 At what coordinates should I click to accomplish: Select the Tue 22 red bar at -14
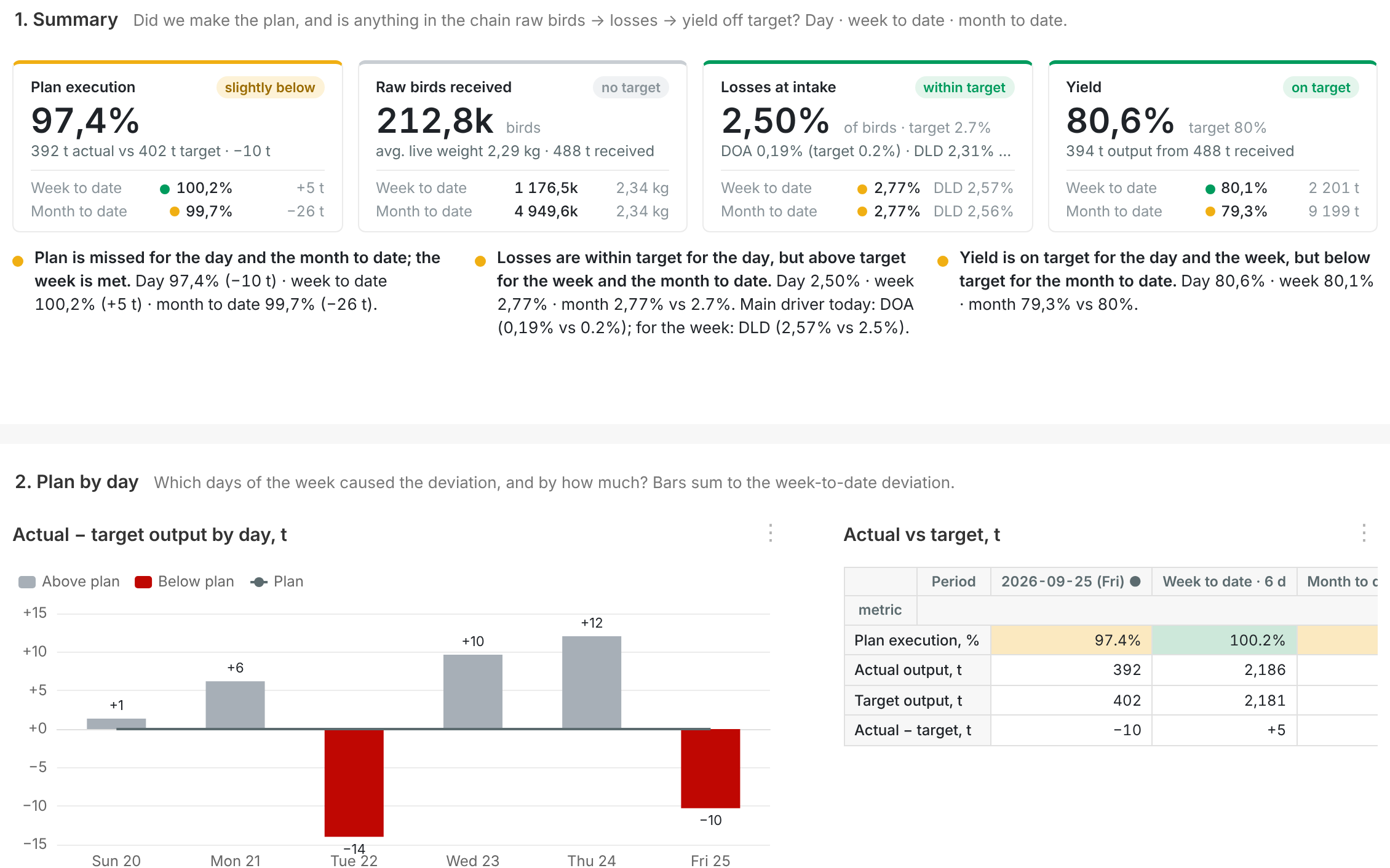[x=354, y=783]
